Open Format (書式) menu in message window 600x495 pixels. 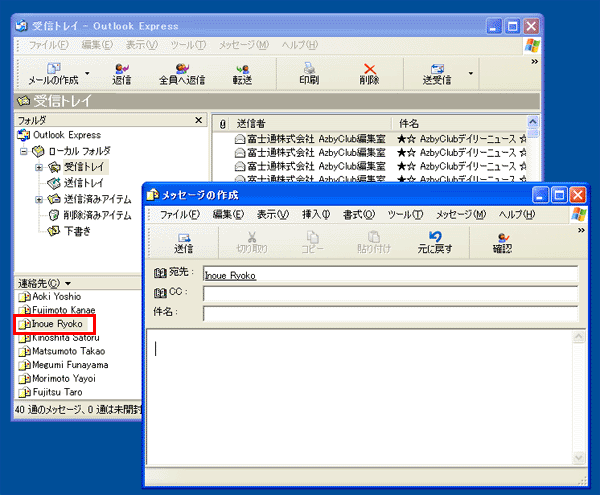[359, 214]
